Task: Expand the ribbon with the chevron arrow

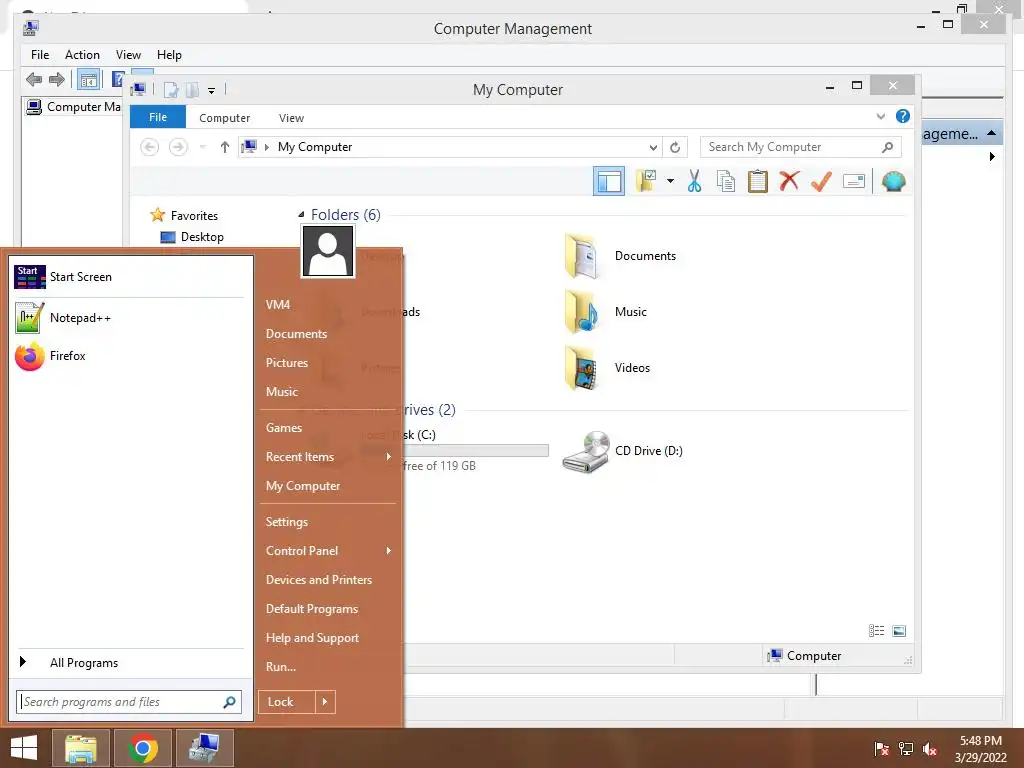Action: [x=880, y=116]
